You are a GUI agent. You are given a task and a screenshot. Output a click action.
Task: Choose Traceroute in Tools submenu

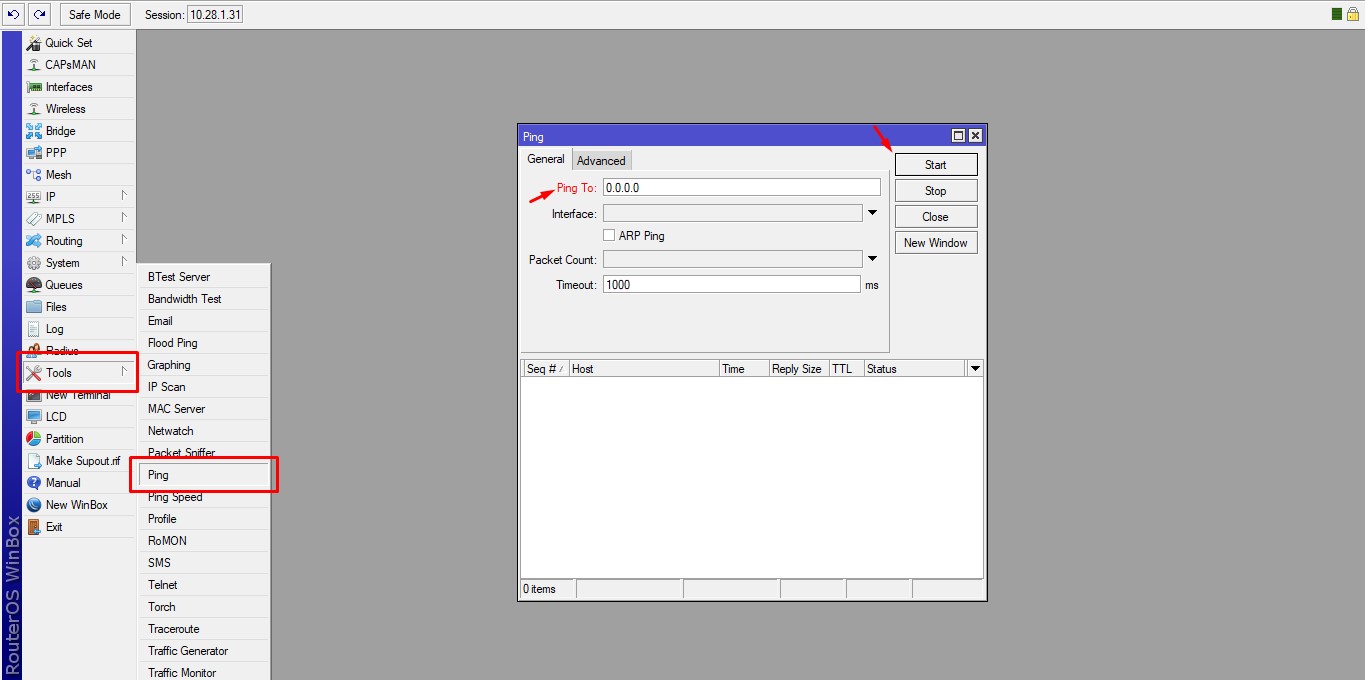tap(205, 629)
